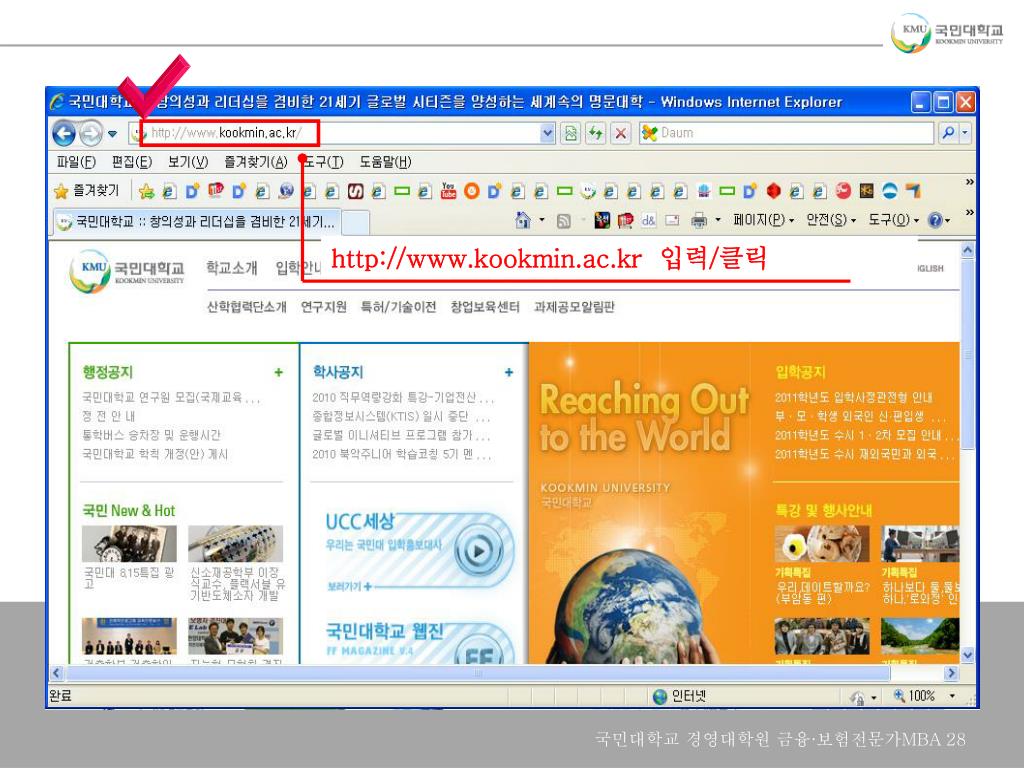Click the vertical scrollbar down arrow
This screenshot has width=1024, height=768.
(968, 655)
